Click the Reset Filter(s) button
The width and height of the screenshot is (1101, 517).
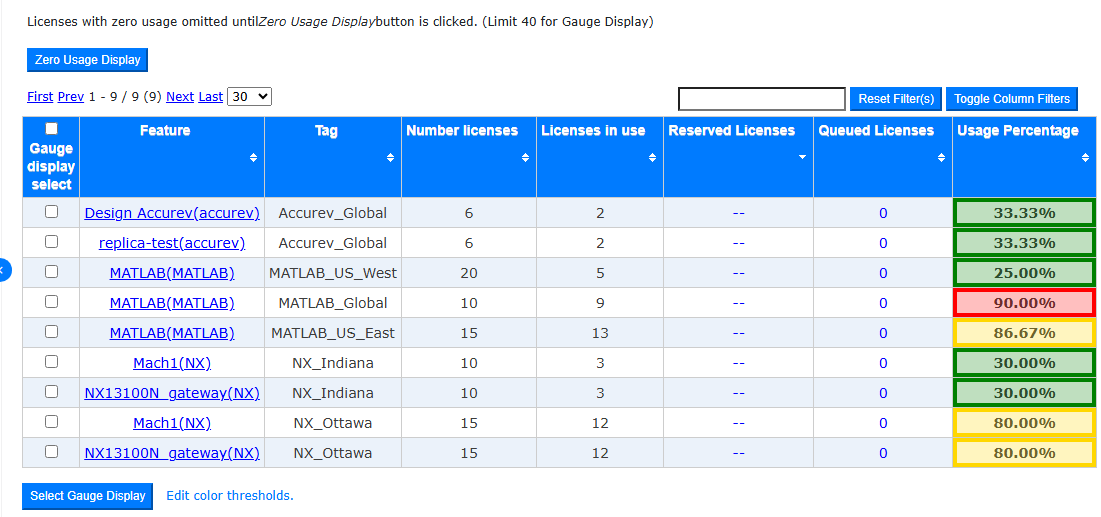pyautogui.click(x=896, y=99)
